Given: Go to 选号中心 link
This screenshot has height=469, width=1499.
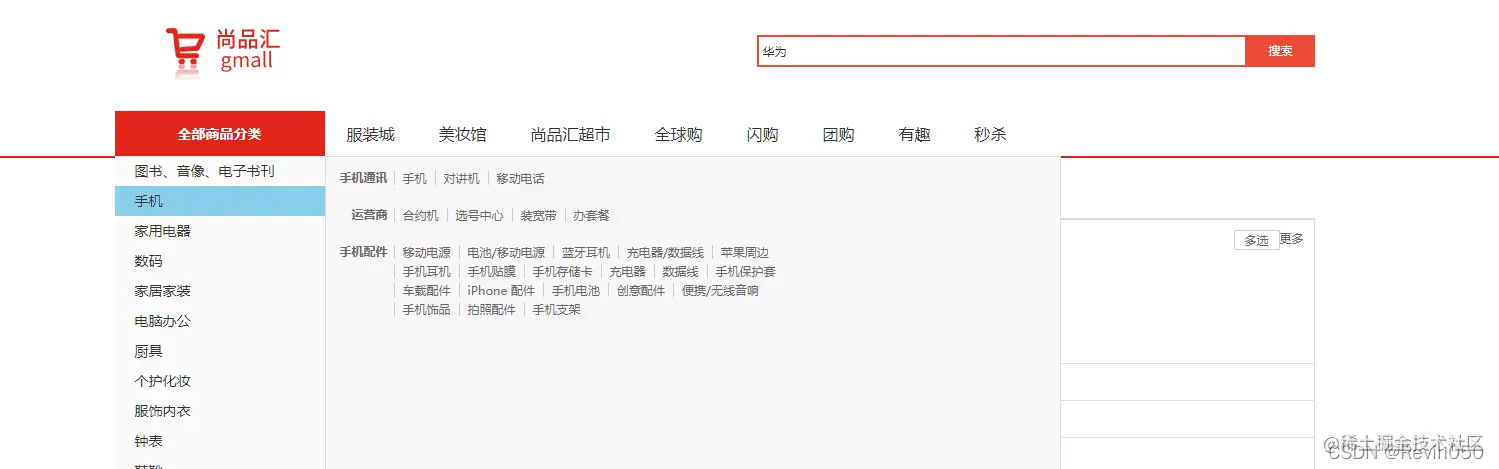Looking at the screenshot, I should [x=480, y=215].
